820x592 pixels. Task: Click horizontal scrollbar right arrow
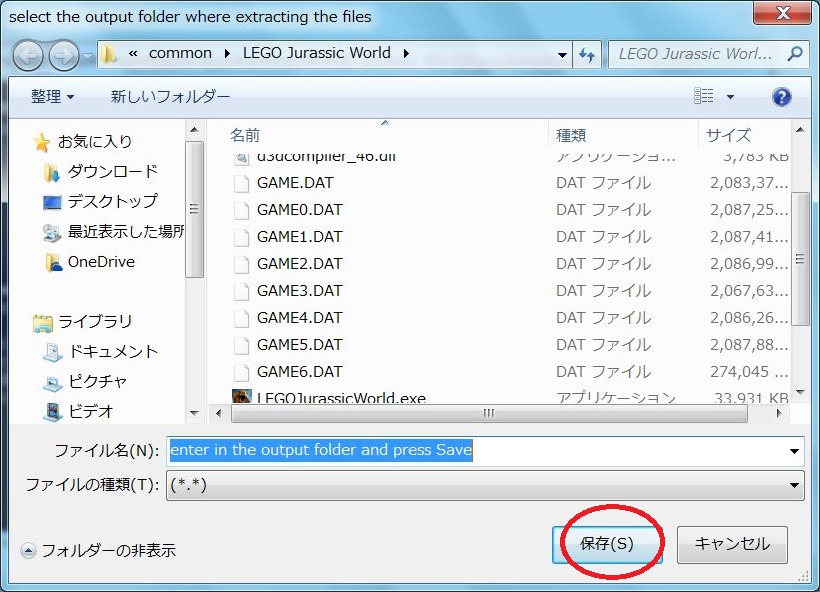(x=779, y=414)
